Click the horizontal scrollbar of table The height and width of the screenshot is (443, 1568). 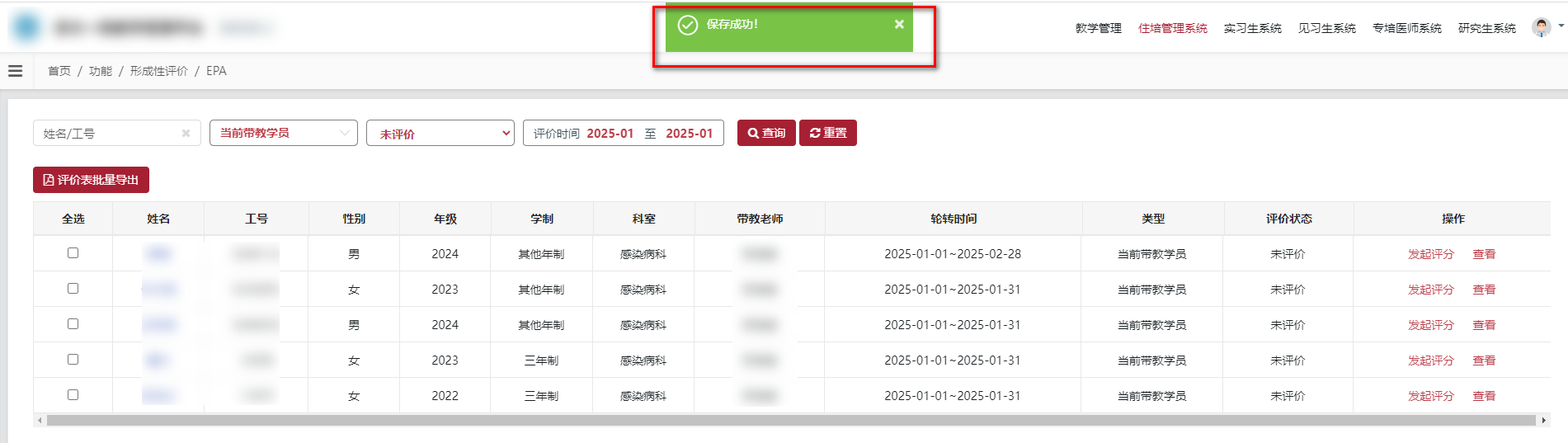coord(791,421)
